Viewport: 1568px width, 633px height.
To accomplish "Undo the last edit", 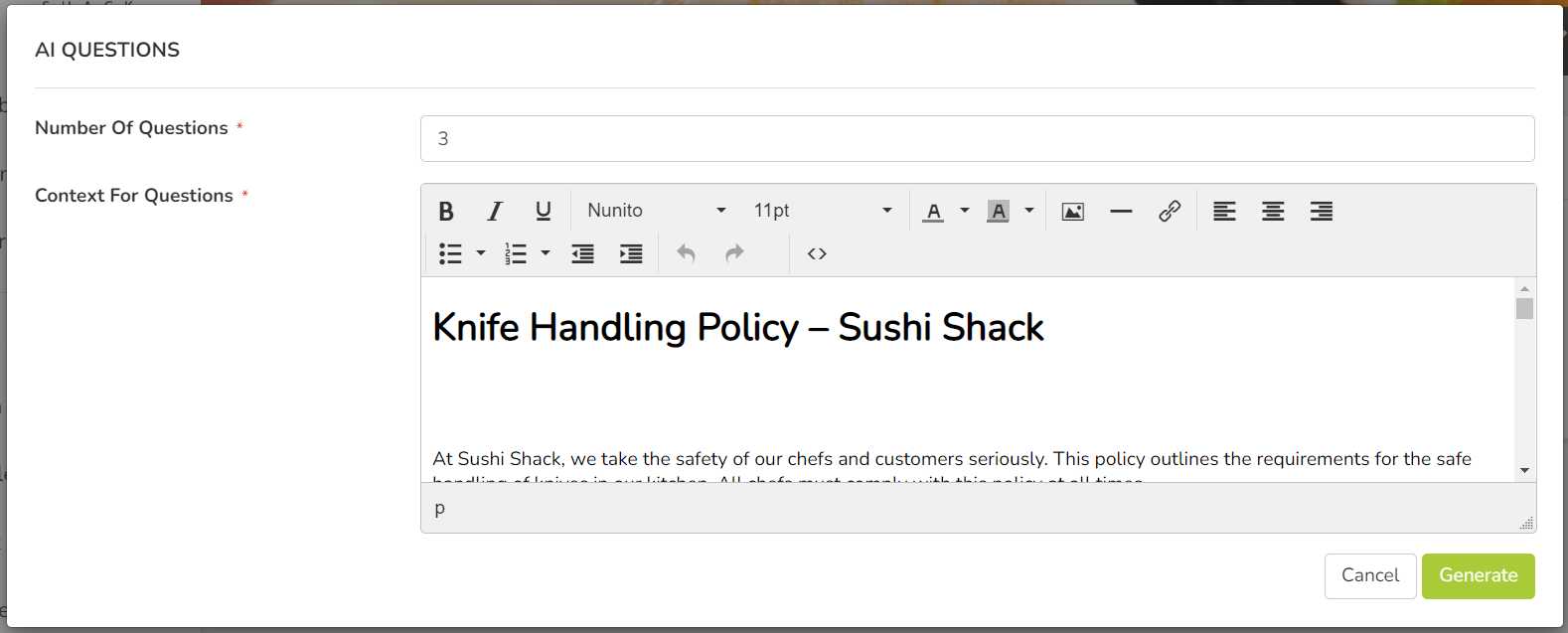I will click(686, 253).
